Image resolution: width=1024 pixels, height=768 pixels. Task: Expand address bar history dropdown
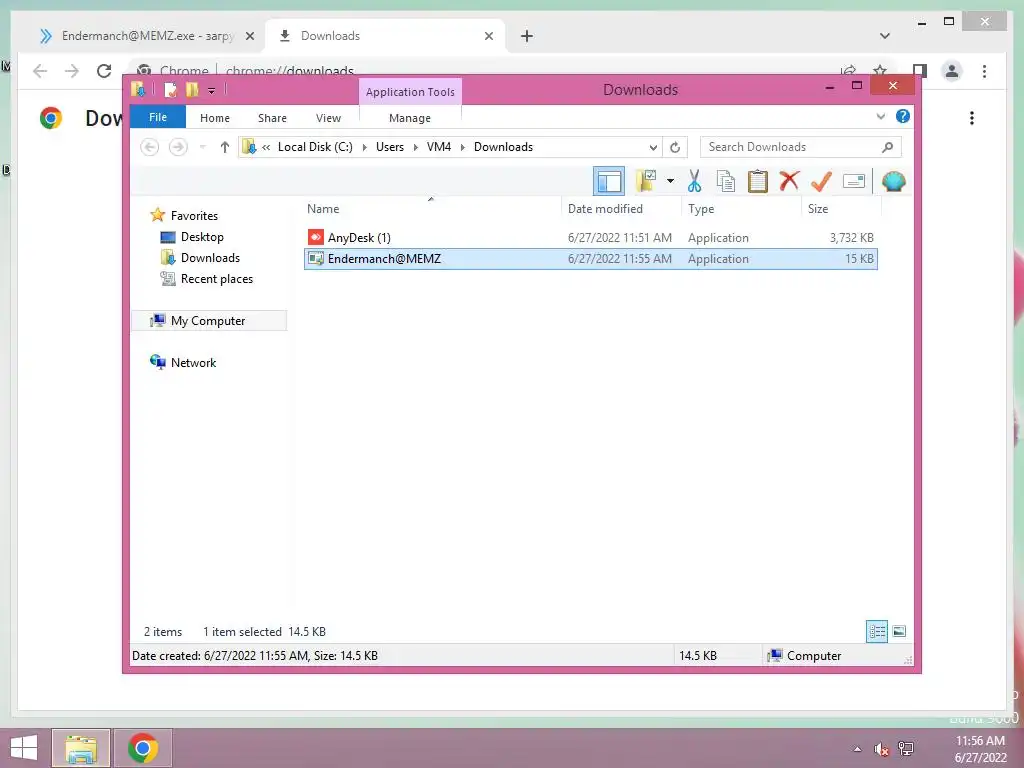pos(653,147)
